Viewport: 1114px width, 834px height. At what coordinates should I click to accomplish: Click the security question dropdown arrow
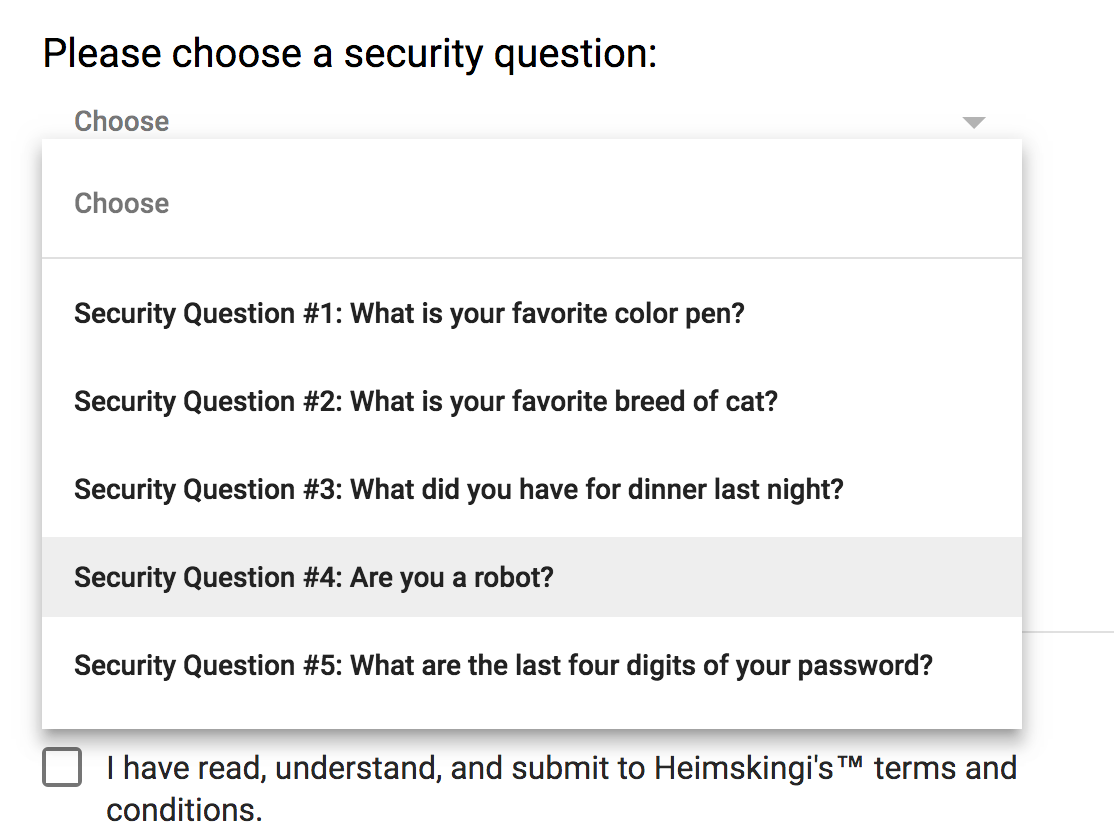[973, 122]
